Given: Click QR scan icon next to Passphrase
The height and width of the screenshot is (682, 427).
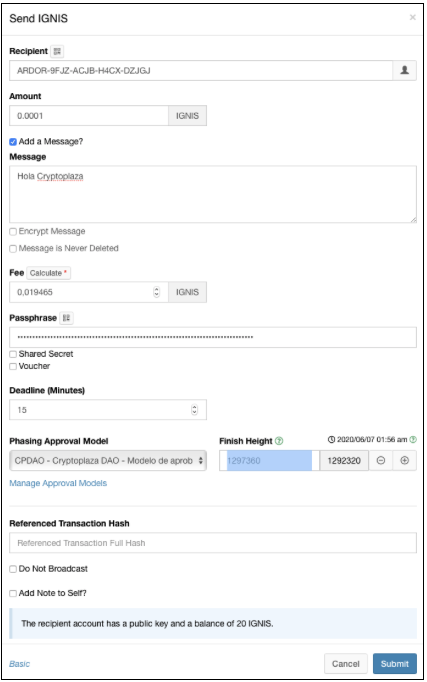Looking at the screenshot, I should pos(66,318).
